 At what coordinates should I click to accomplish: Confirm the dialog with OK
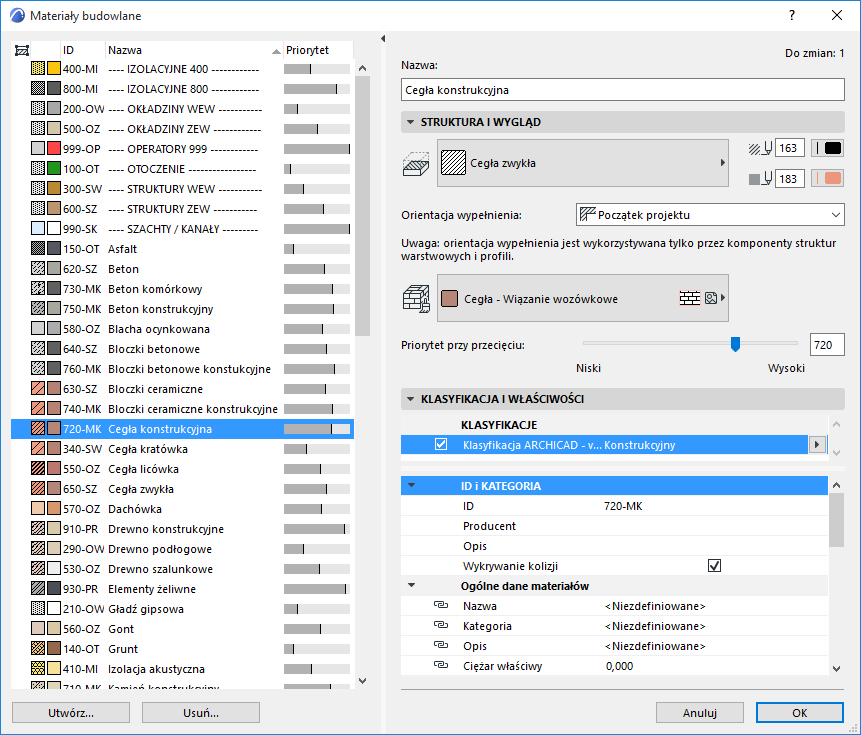800,712
